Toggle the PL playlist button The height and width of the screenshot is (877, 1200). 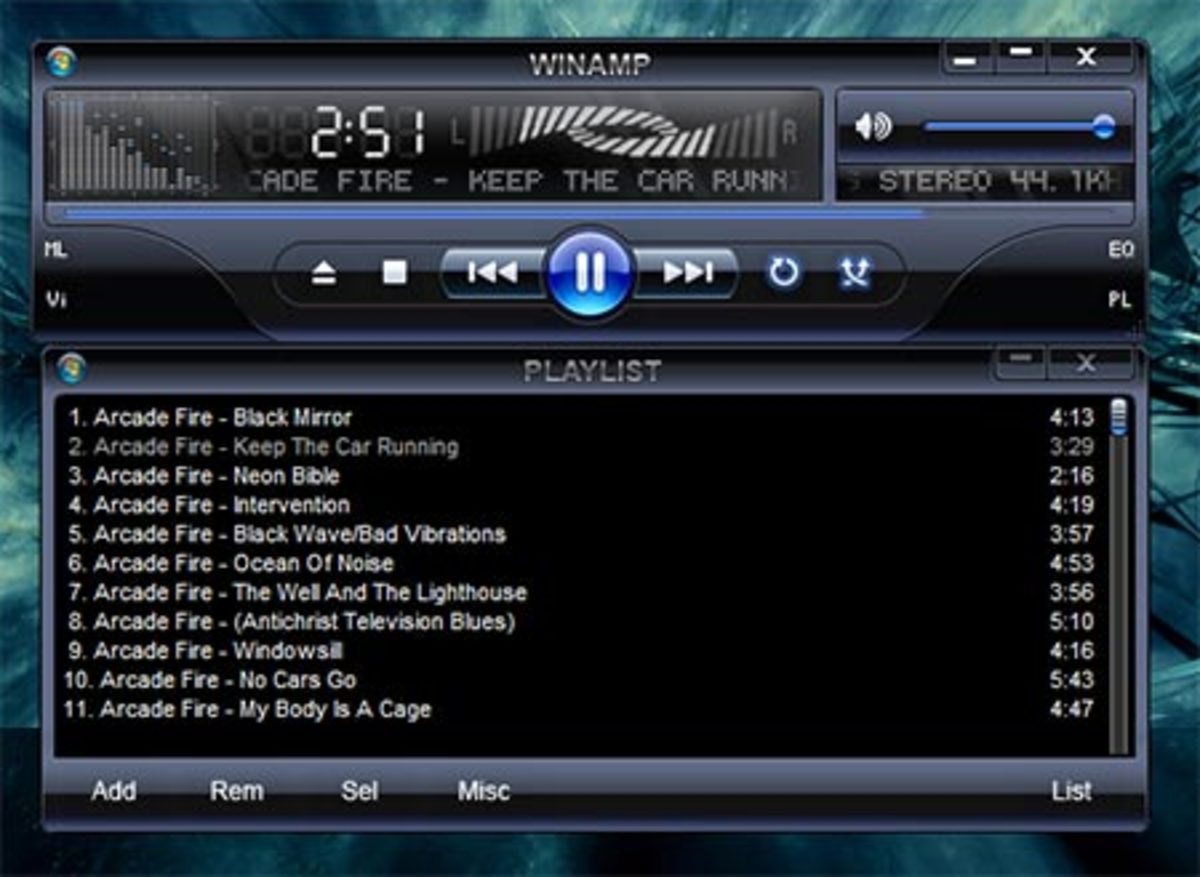[1120, 299]
